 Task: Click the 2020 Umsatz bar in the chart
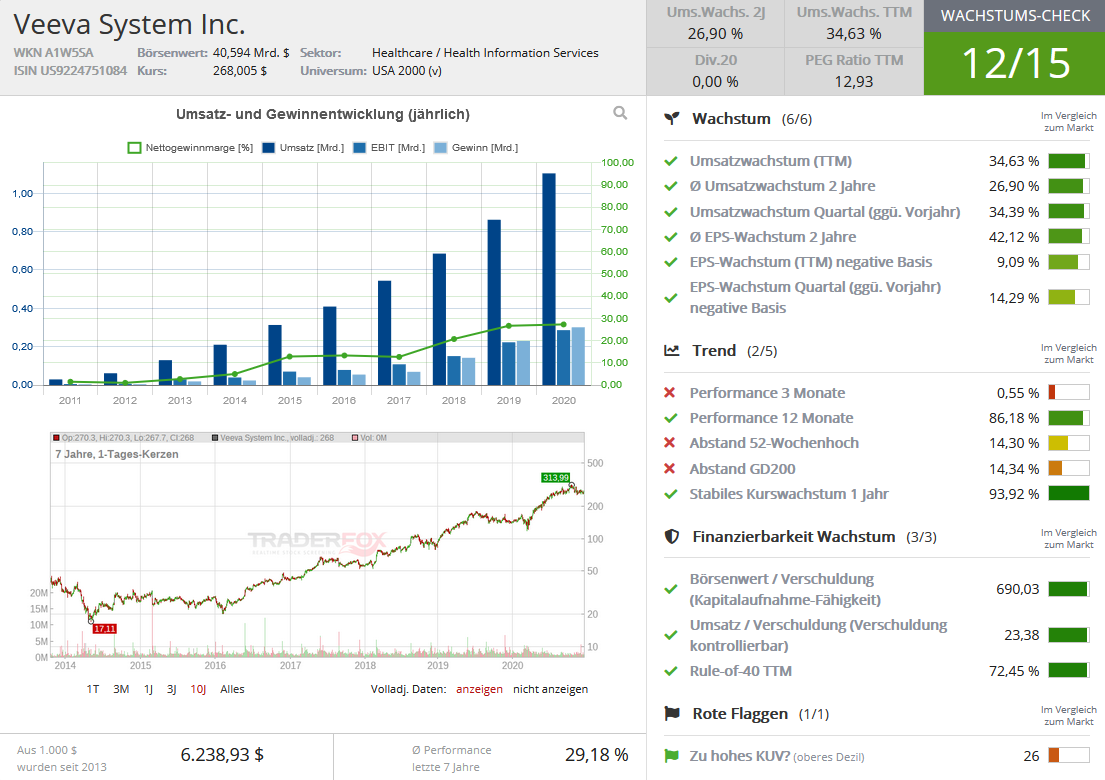coord(549,279)
